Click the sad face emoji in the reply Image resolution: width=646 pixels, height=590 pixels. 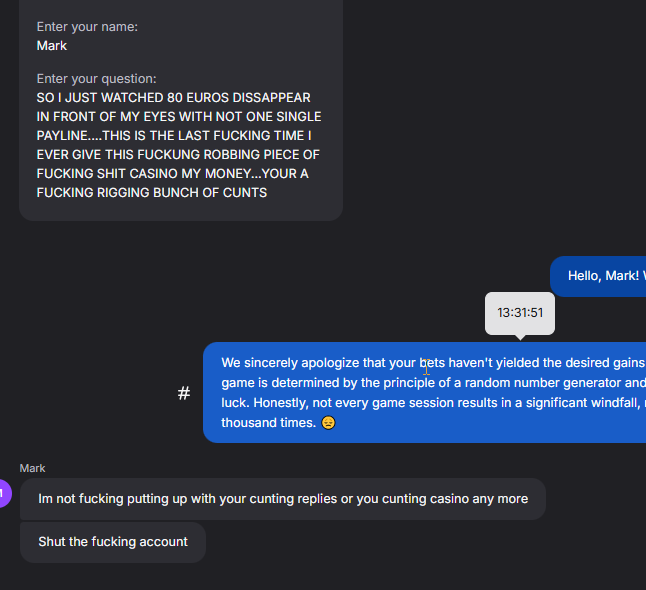328,423
